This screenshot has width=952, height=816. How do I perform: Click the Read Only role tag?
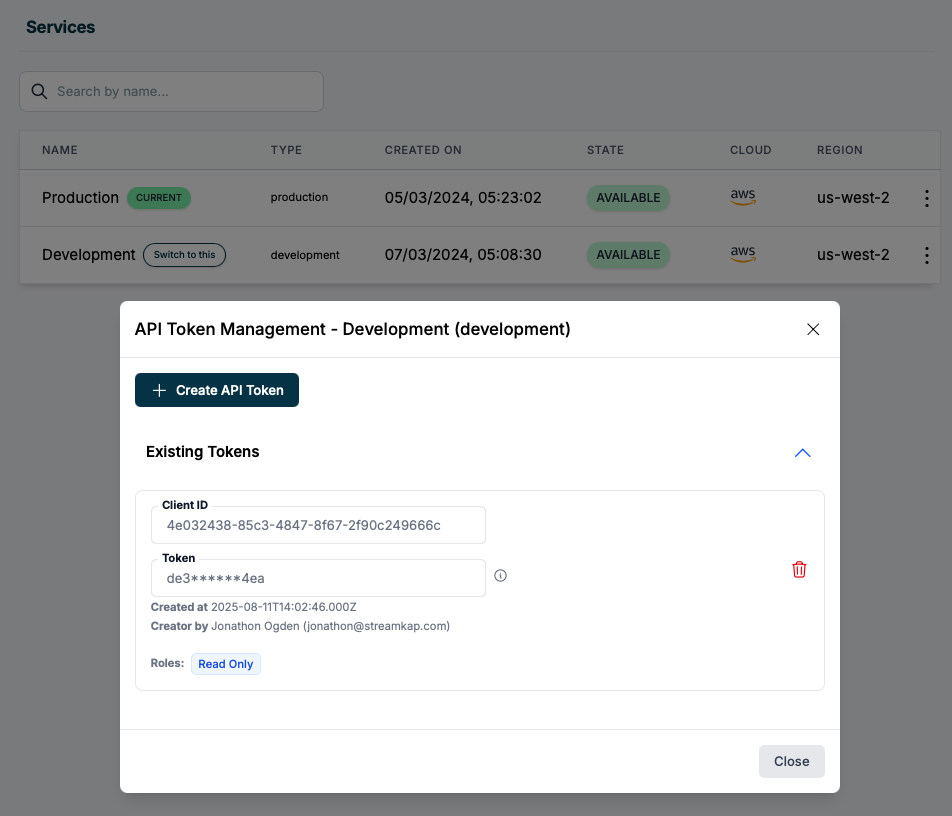pyautogui.click(x=226, y=664)
